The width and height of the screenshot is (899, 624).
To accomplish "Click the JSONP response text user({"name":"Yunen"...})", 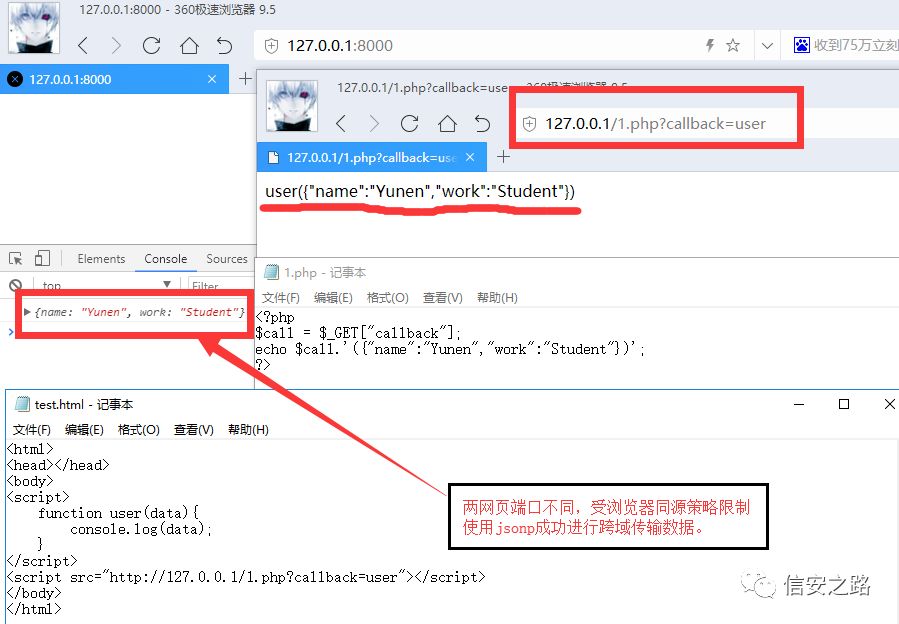I will click(420, 191).
